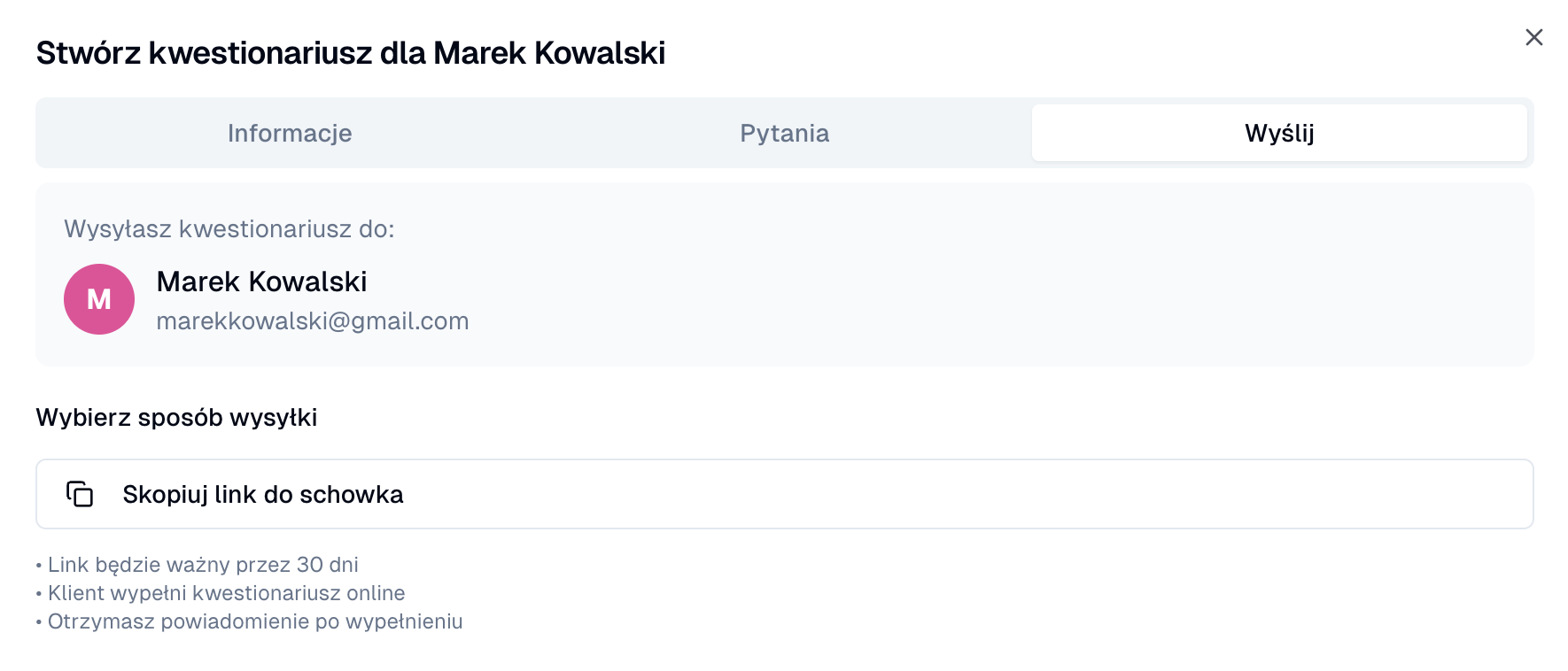Click the Marek Kowalski recipient name
Screen dimensions: 1568x671
tap(261, 282)
